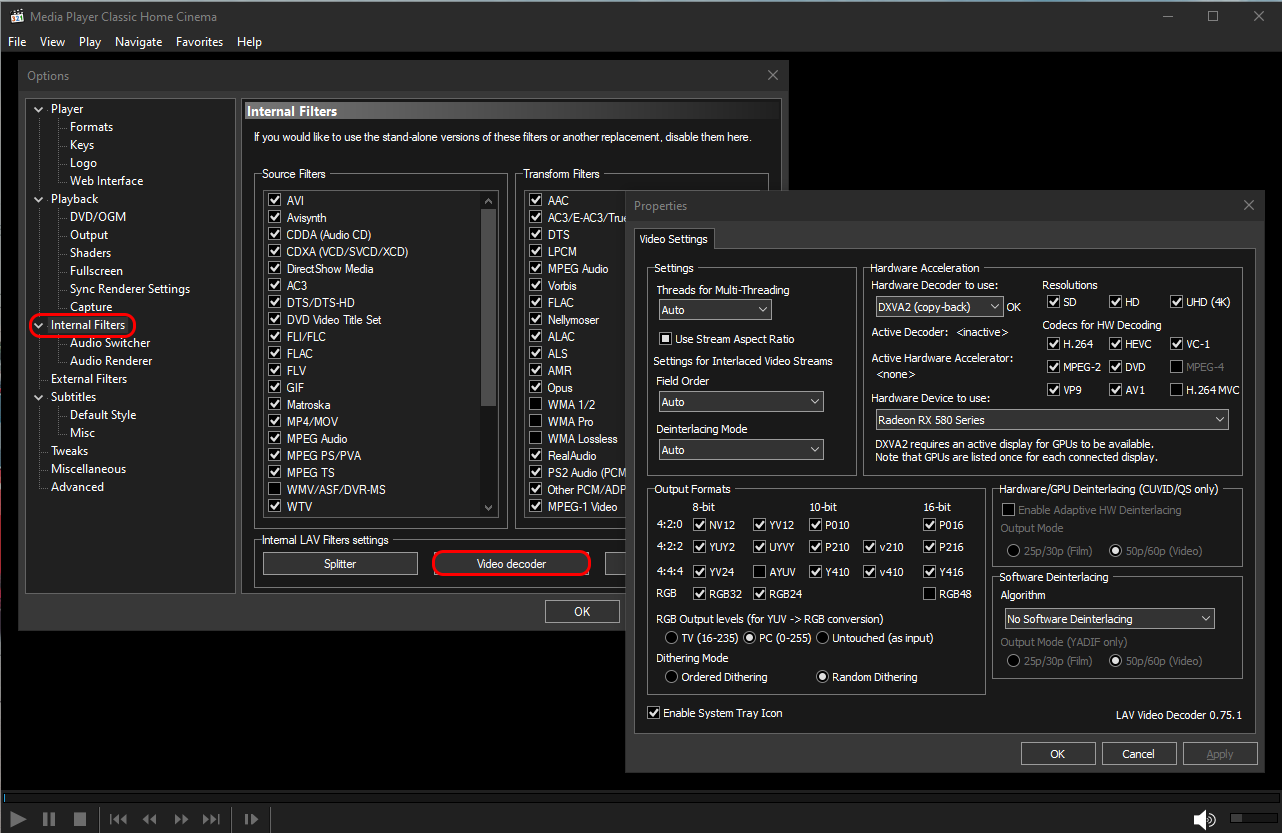
Task: Open the Play menu
Action: click(x=90, y=42)
